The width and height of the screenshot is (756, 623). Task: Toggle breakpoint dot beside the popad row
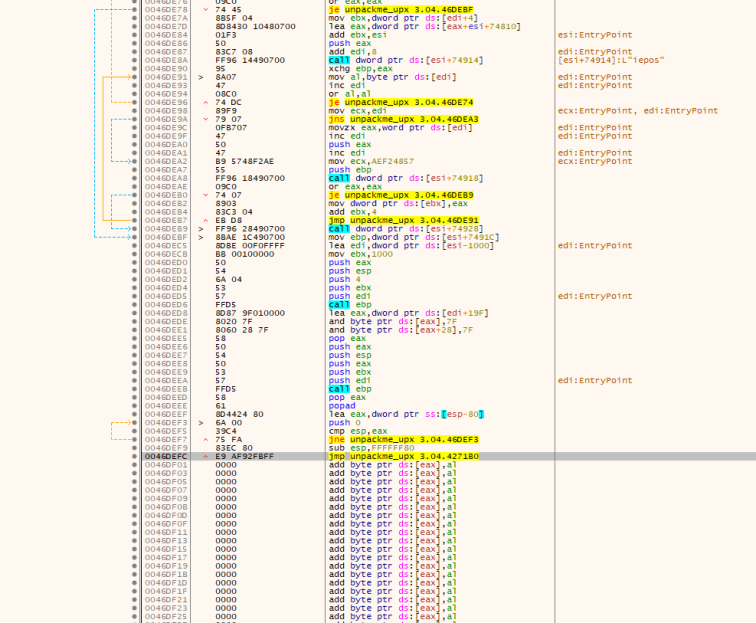135,406
